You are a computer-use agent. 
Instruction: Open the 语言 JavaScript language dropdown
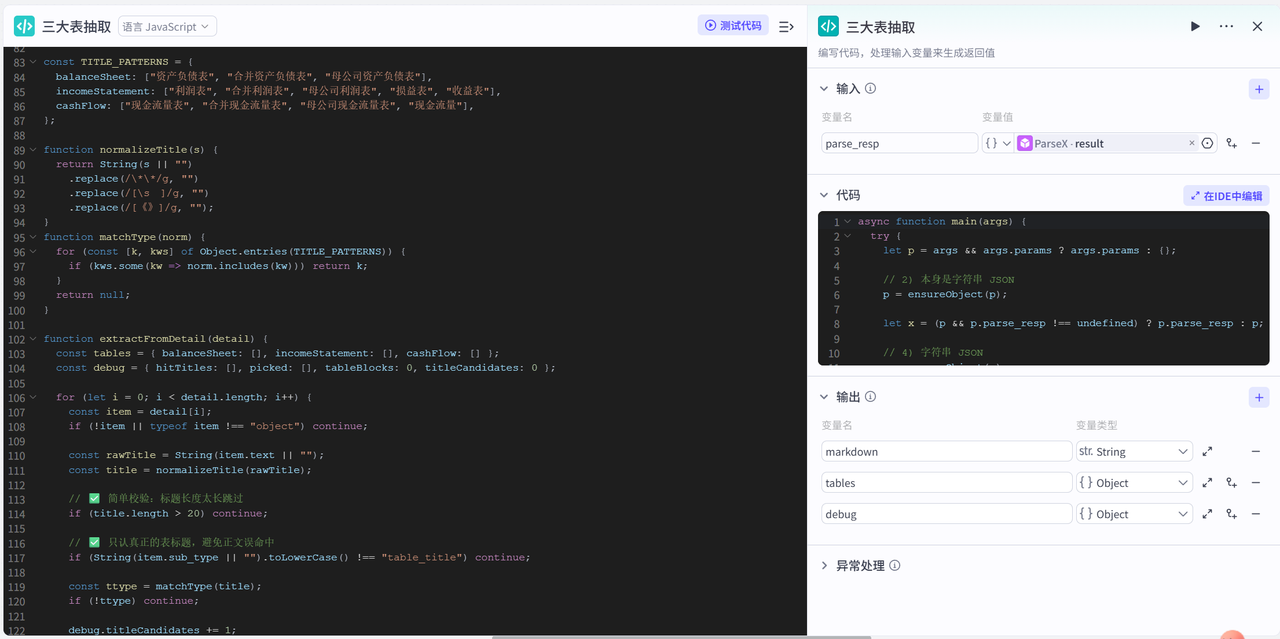coord(167,27)
